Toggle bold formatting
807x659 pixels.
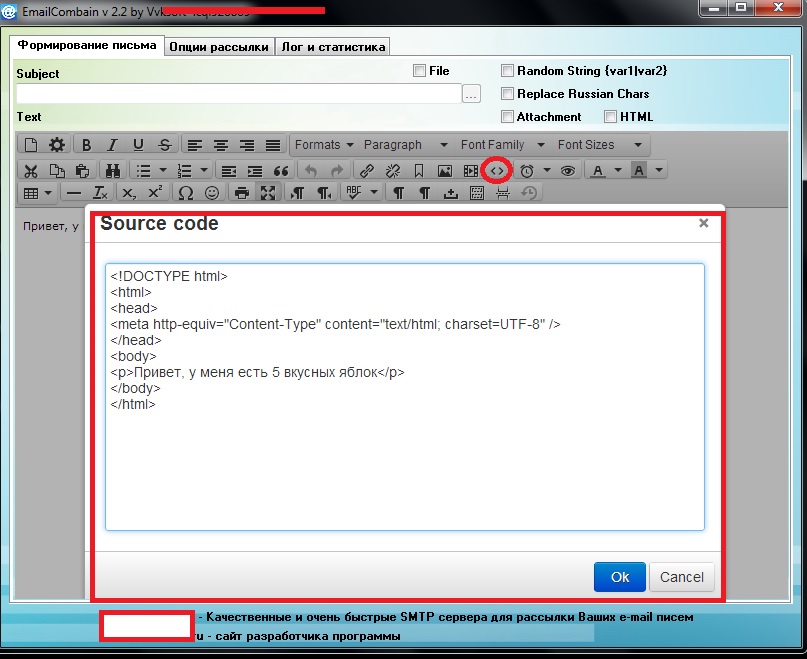coord(86,145)
